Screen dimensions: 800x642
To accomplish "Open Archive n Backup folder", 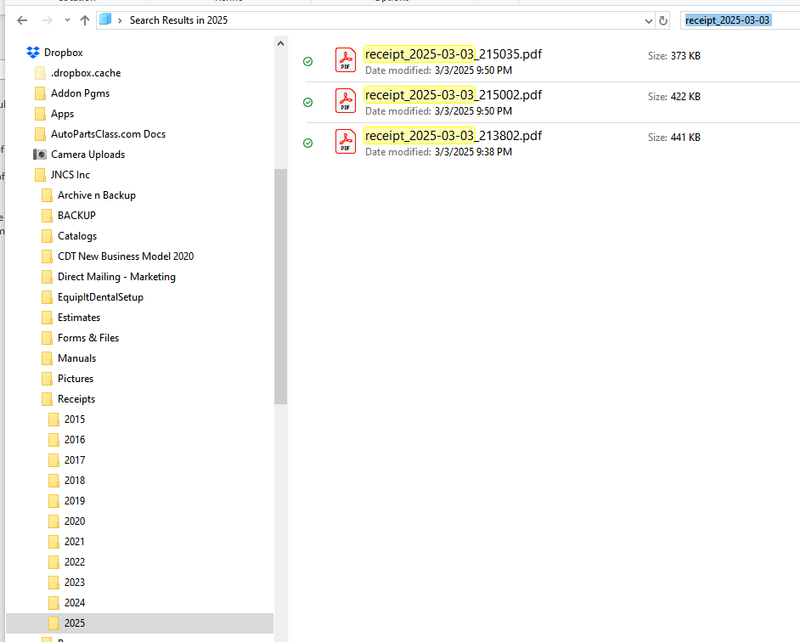I will (96, 195).
